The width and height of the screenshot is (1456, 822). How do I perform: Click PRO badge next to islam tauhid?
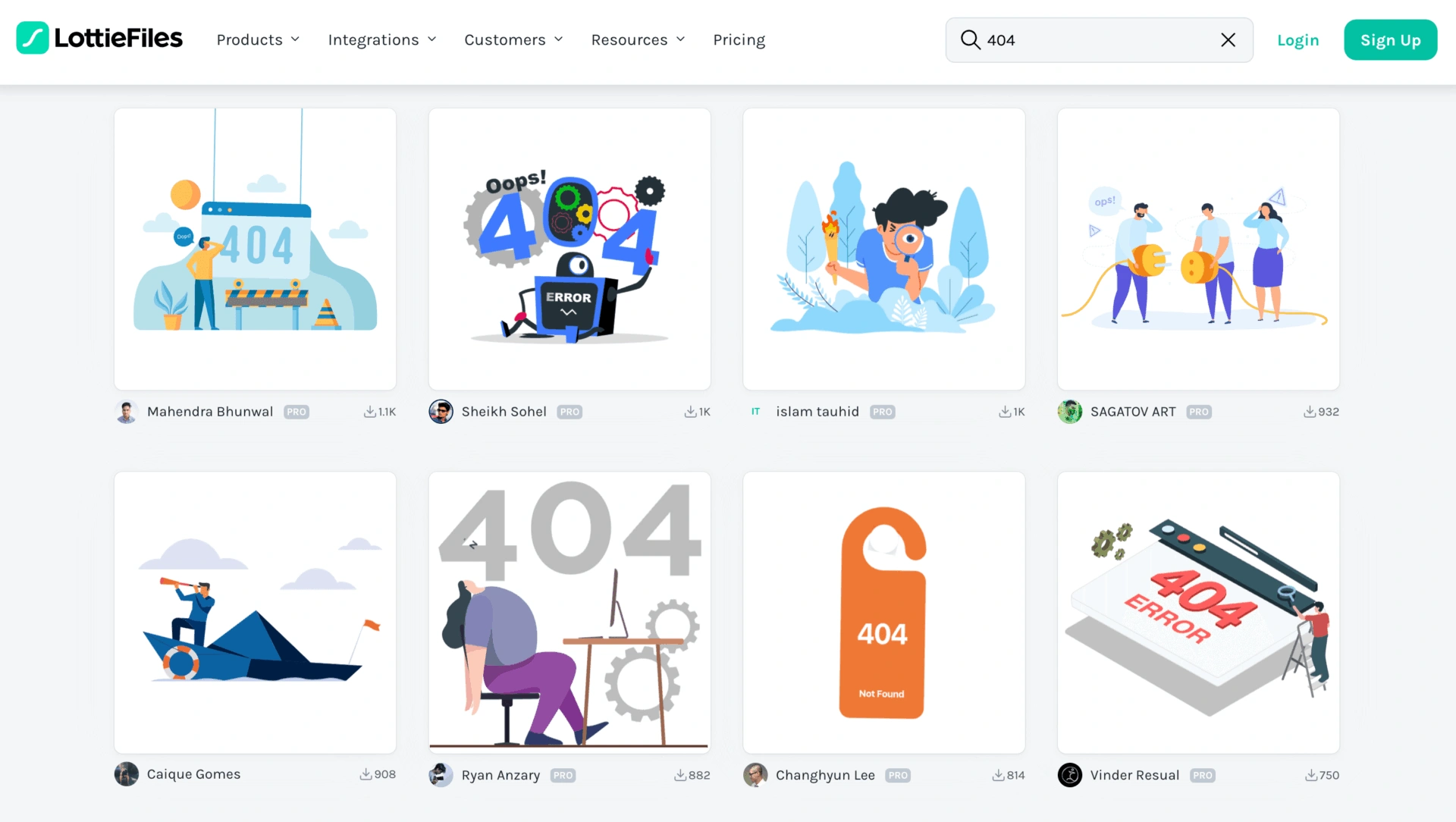point(883,412)
